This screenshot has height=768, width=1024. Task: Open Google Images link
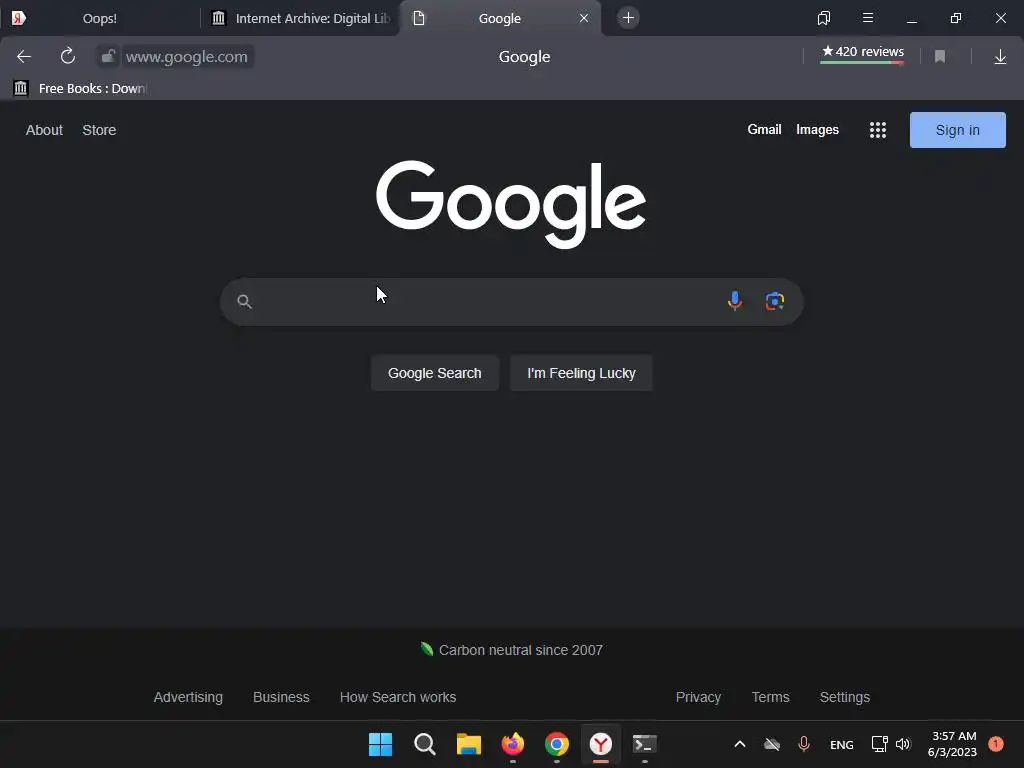817,129
